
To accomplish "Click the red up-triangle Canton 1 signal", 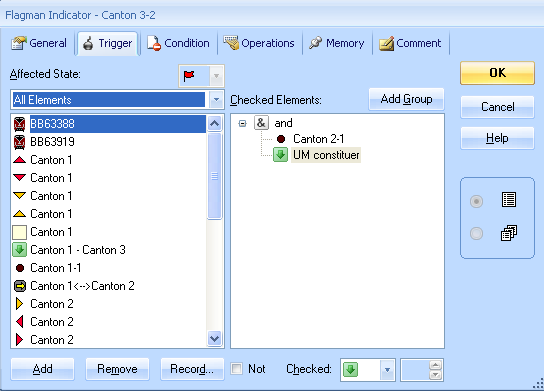I will point(19,160).
